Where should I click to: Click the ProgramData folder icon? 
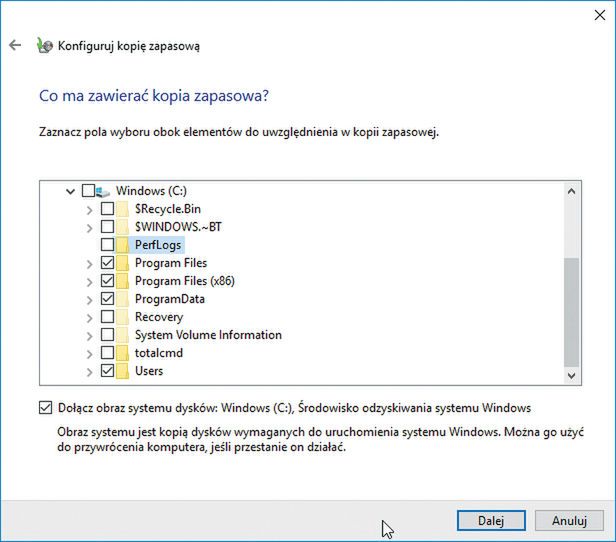tap(123, 299)
